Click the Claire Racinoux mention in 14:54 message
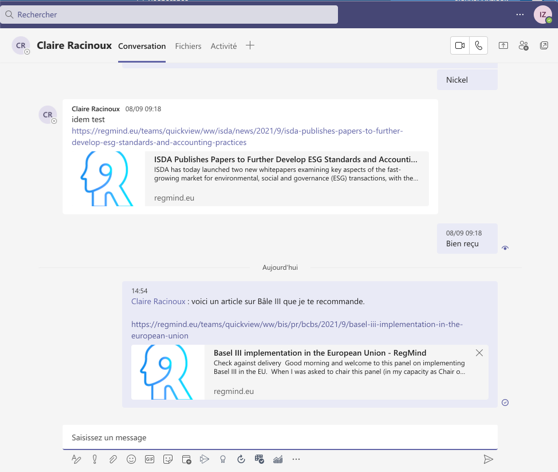 tap(158, 301)
